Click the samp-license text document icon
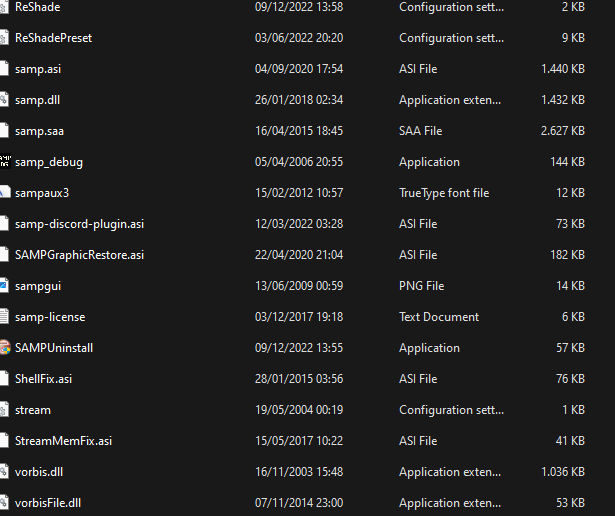 click(x=4, y=316)
